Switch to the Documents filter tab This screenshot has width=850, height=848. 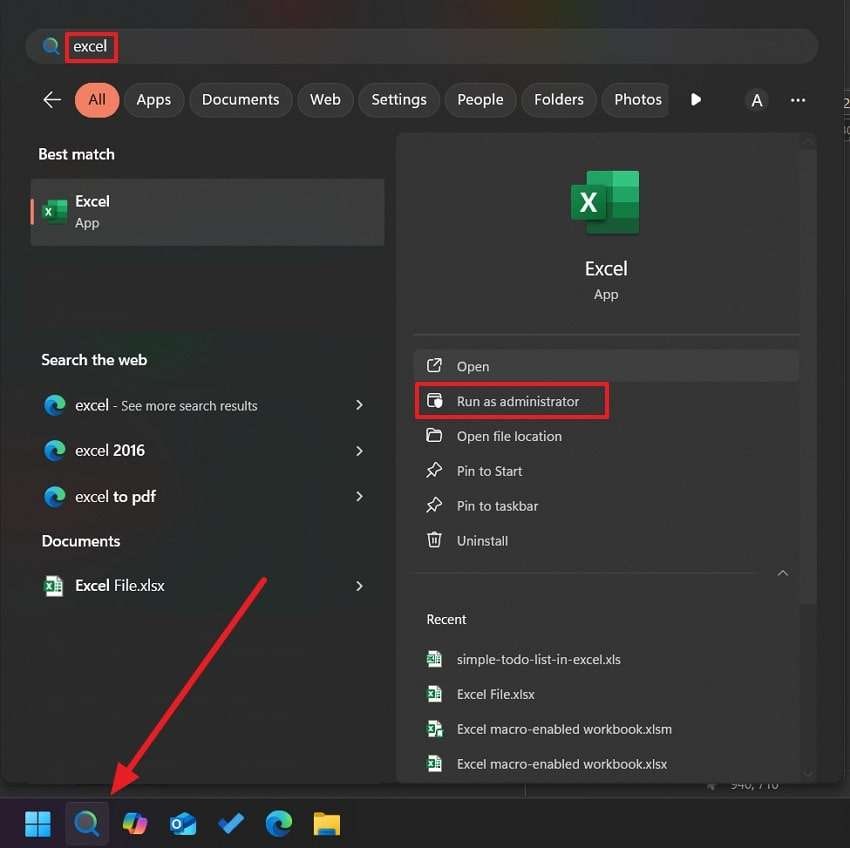241,100
